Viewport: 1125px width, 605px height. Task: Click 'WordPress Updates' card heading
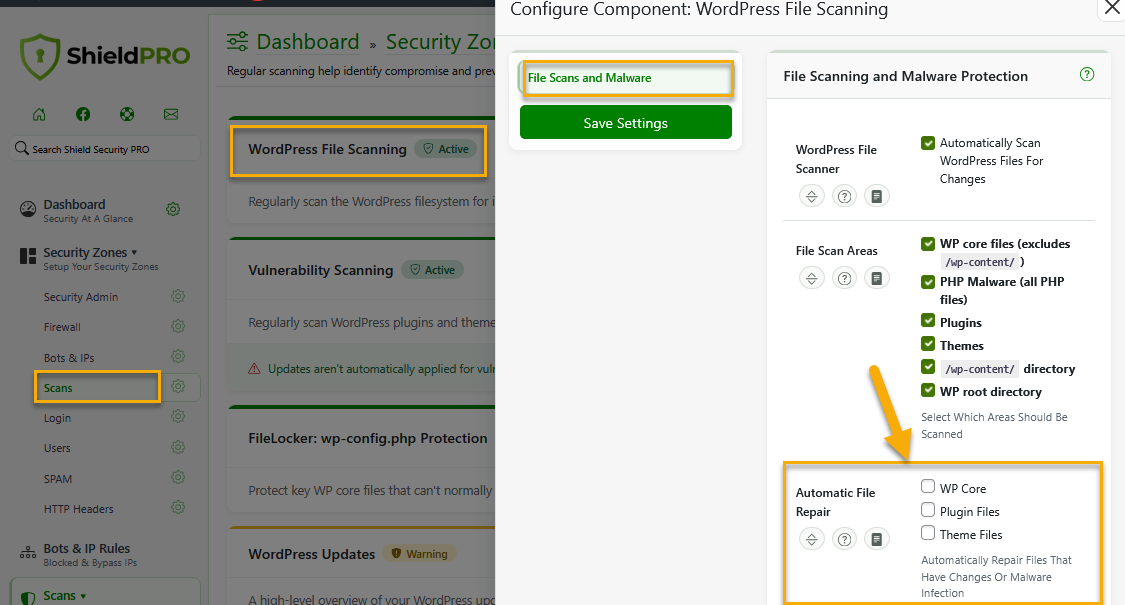[x=311, y=554]
